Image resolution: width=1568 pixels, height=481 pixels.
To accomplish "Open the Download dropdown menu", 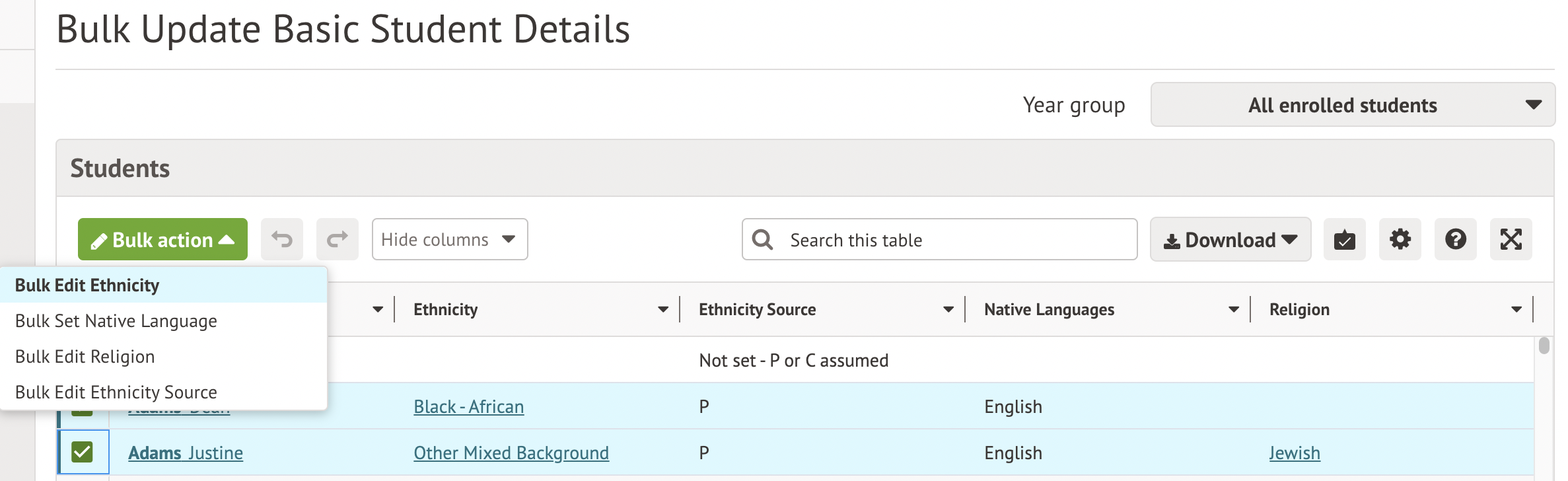I will (x=1230, y=239).
